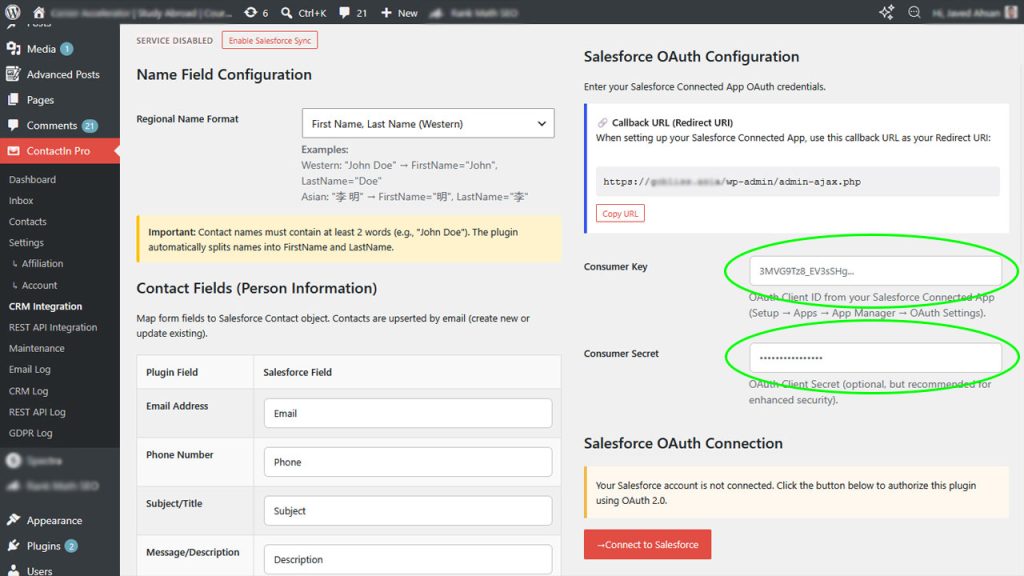Screen dimensions: 1024x576
Task: Open the Media menu icon
Action: [13, 49]
